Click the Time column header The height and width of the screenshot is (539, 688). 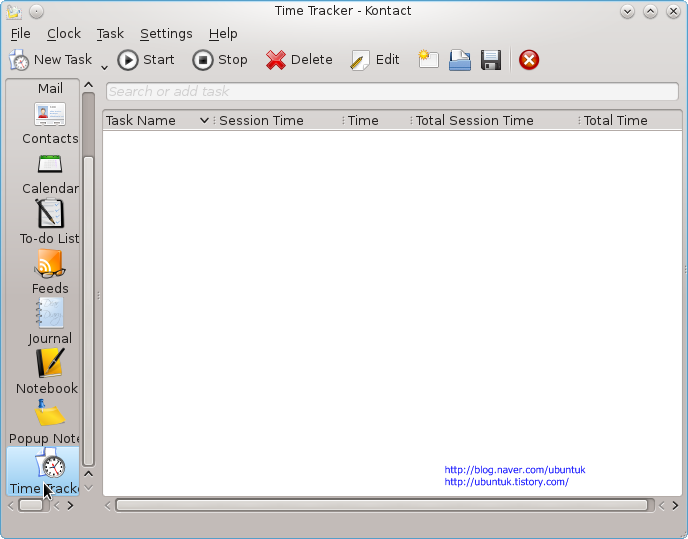coord(376,120)
